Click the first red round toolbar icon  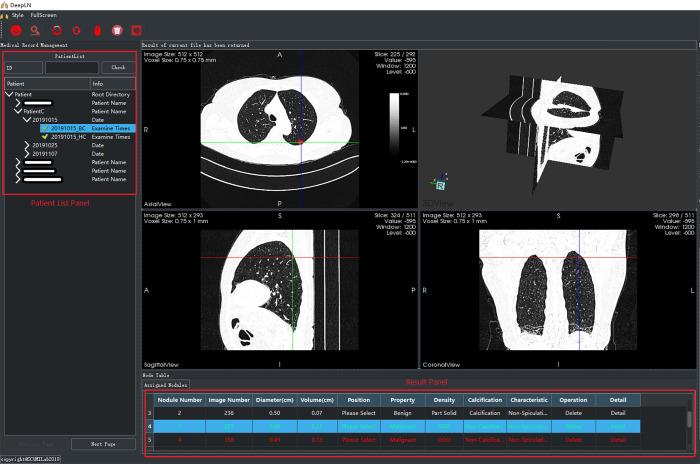tap(17, 32)
